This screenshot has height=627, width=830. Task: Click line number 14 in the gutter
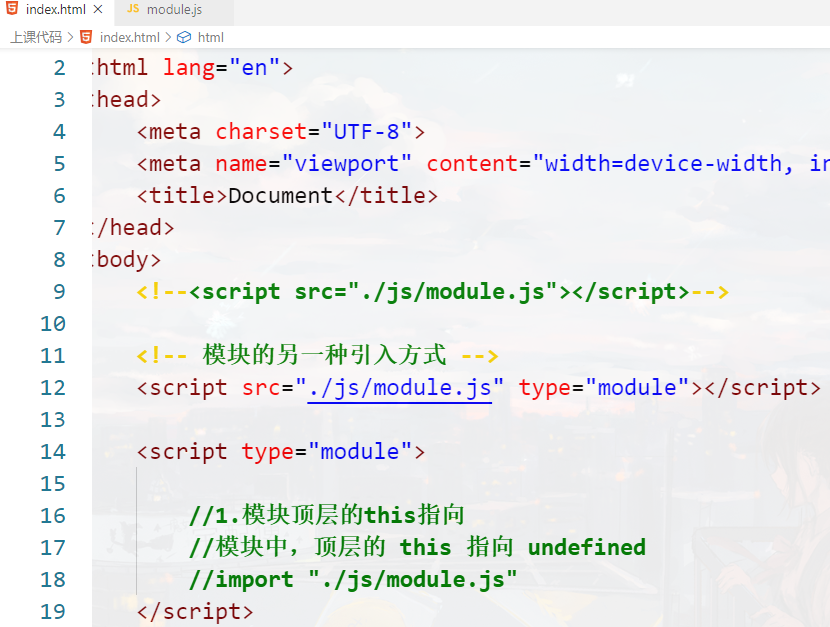(53, 452)
